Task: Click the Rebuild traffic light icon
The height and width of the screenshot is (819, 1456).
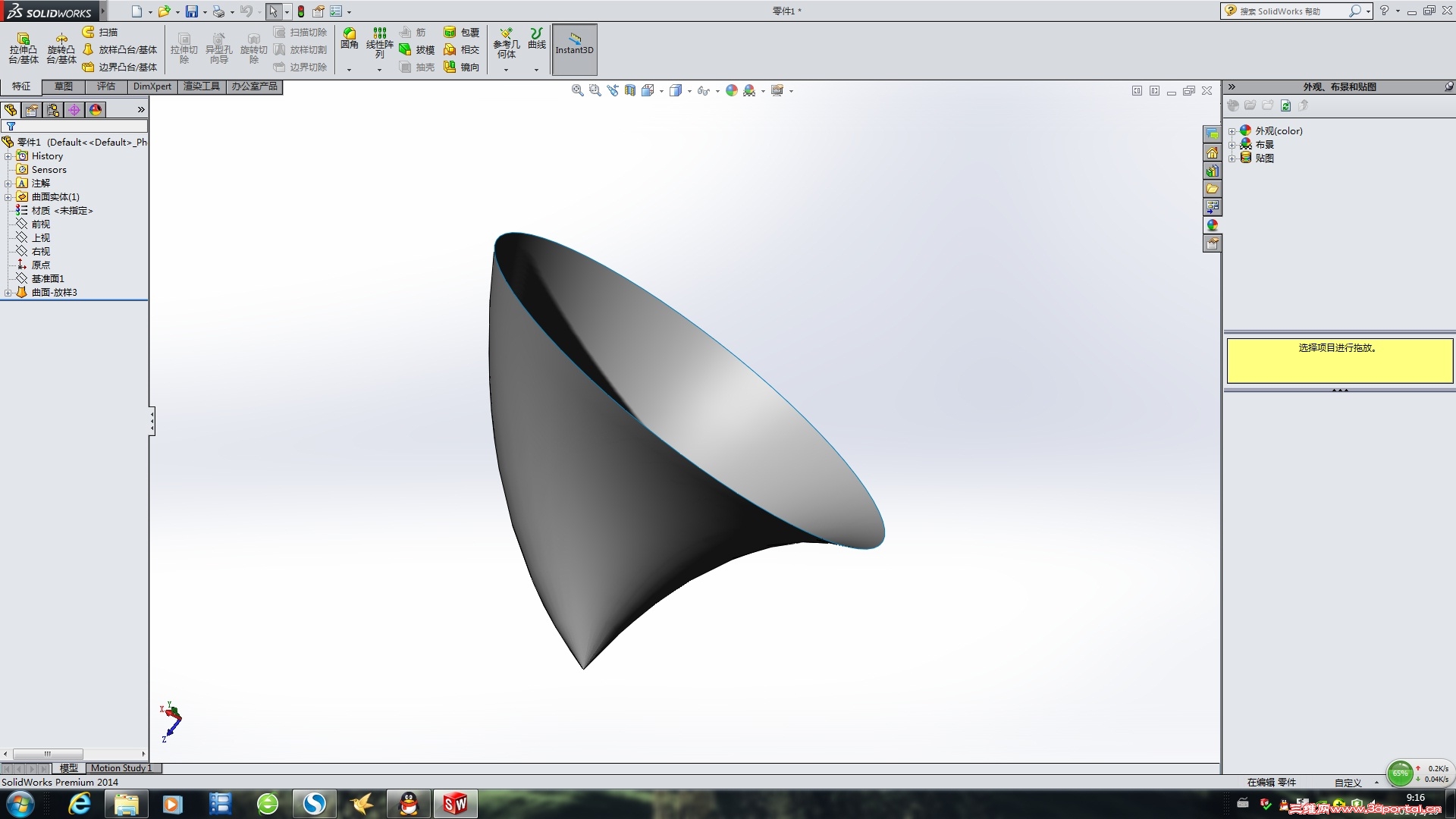Action: coord(300,11)
